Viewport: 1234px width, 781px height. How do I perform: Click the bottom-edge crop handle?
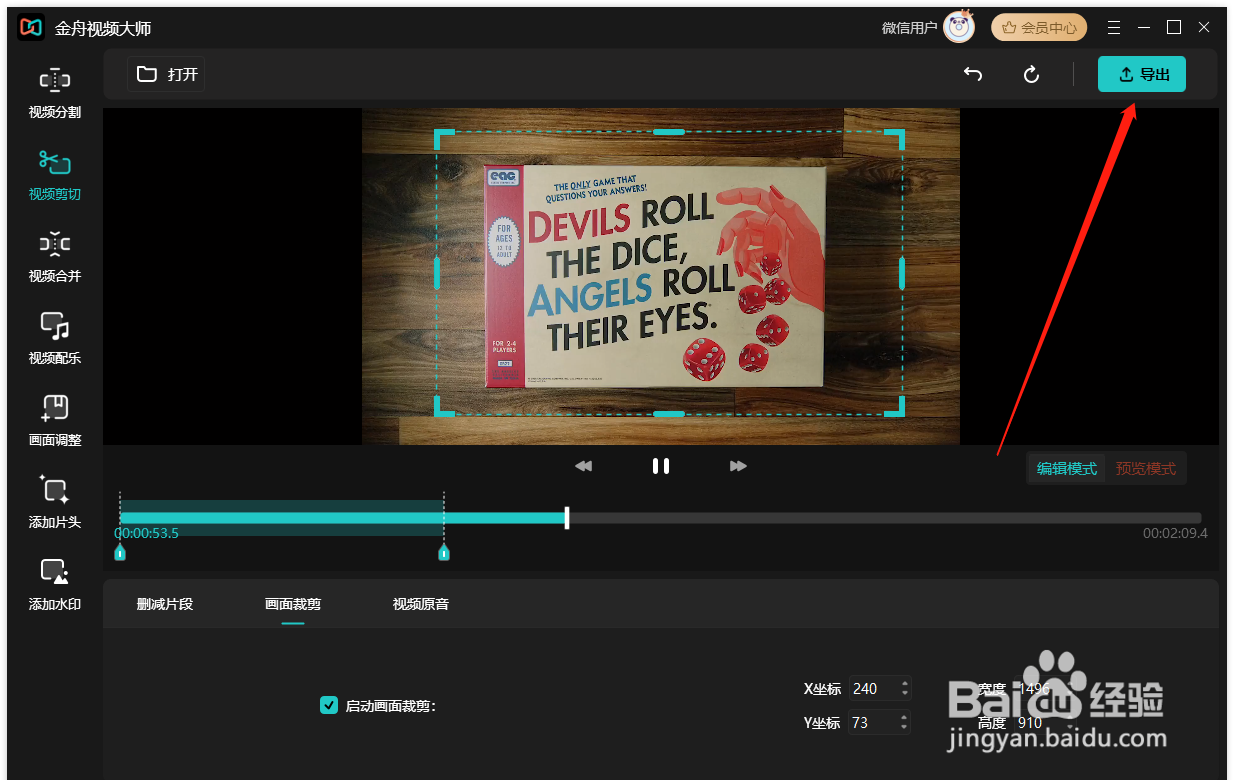[x=669, y=413]
